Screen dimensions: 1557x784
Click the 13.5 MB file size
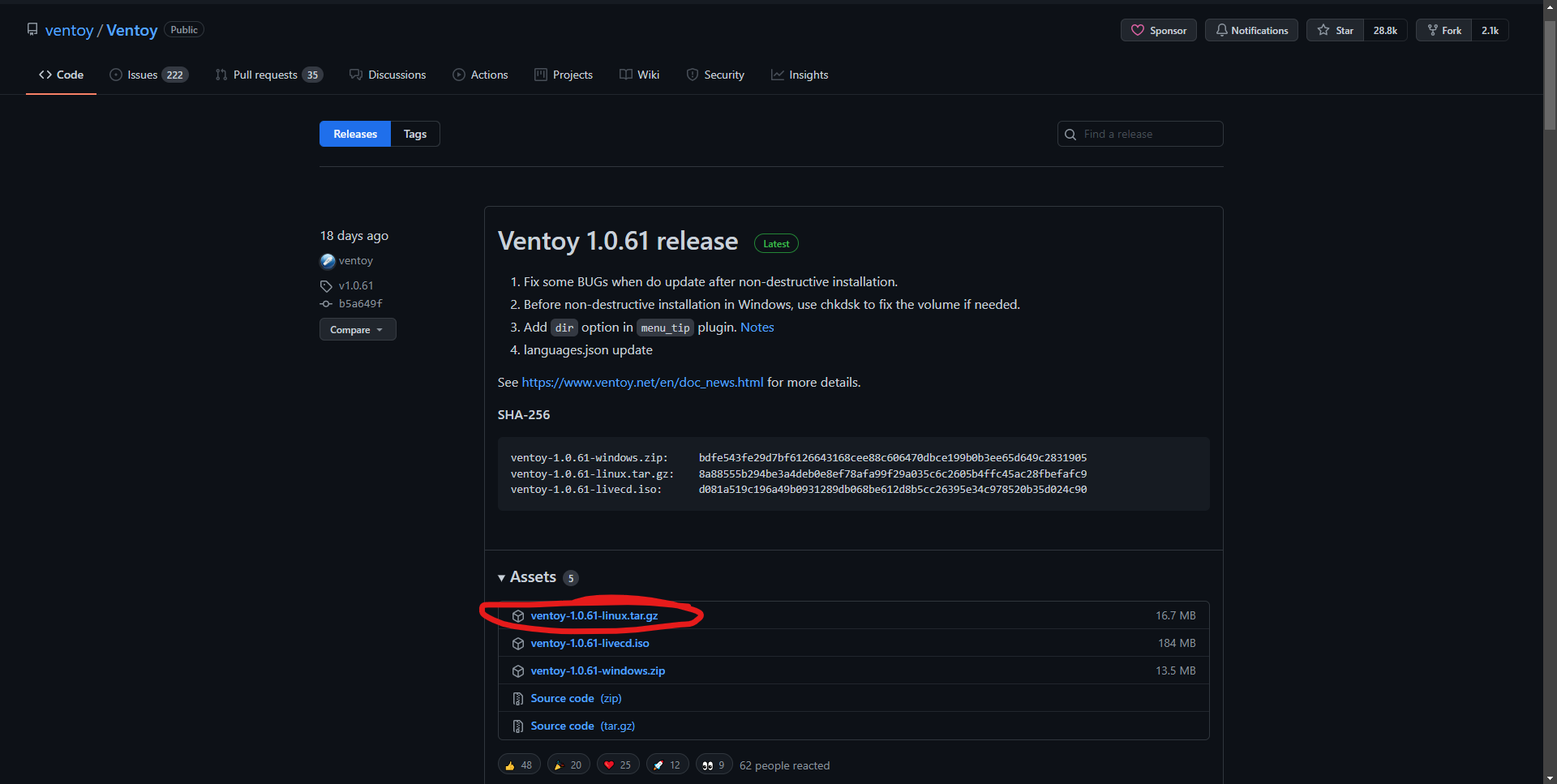(x=1176, y=671)
